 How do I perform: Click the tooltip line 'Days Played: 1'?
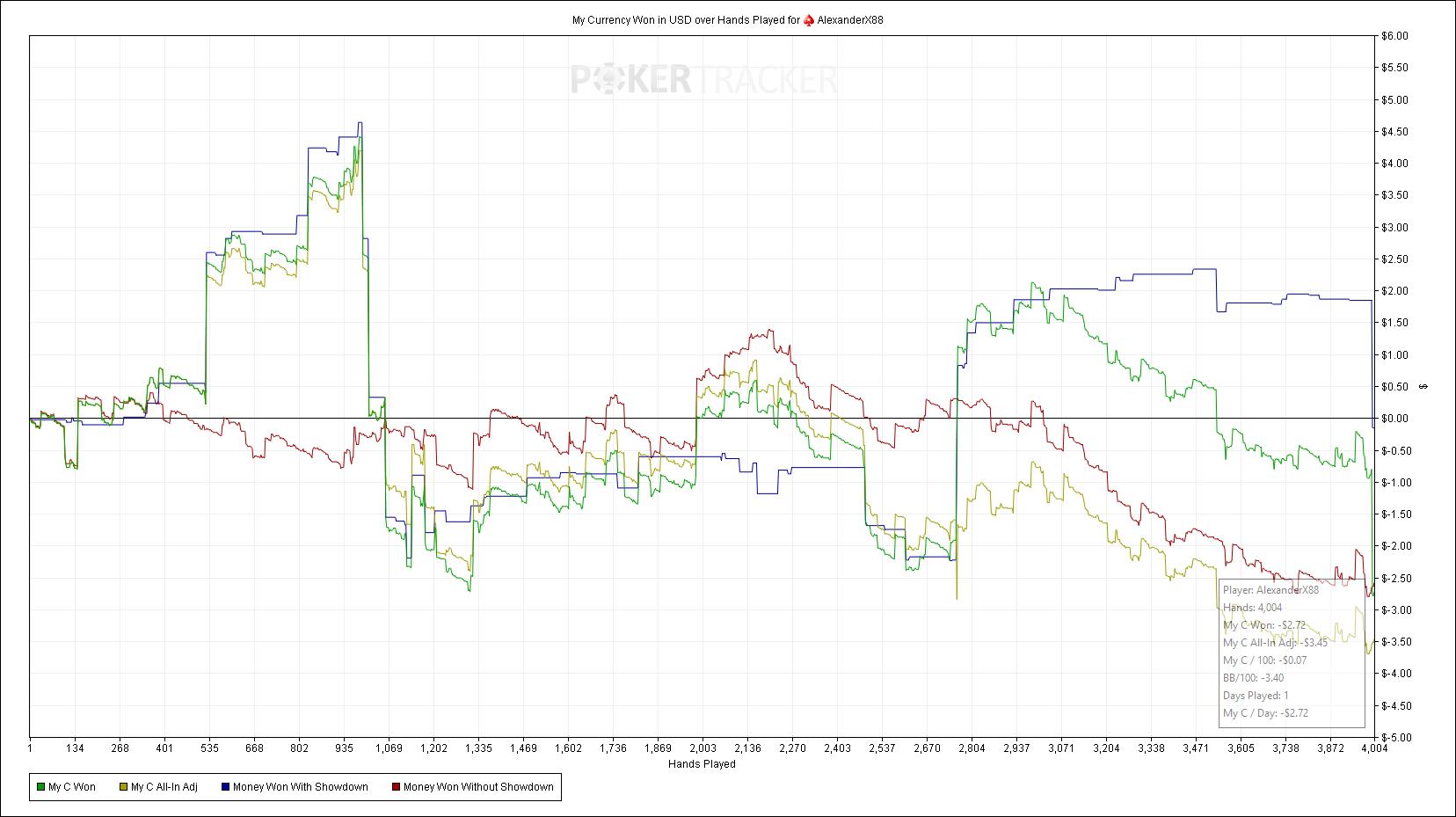(x=1256, y=696)
